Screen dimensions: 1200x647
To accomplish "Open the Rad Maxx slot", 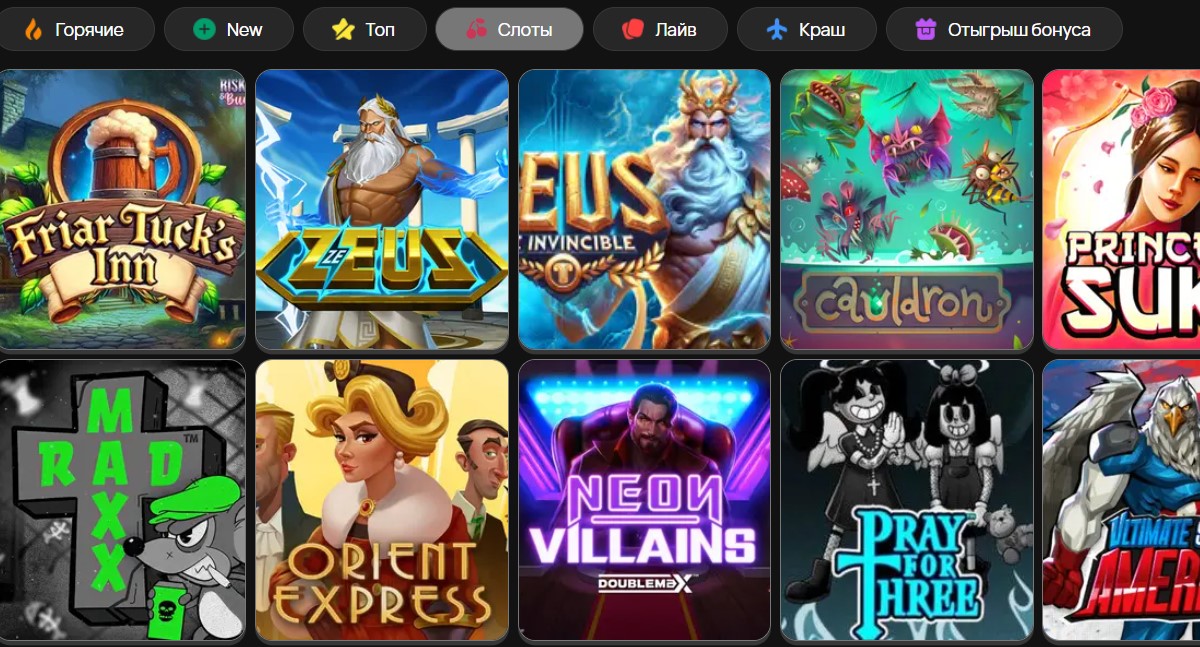I will click(x=121, y=500).
